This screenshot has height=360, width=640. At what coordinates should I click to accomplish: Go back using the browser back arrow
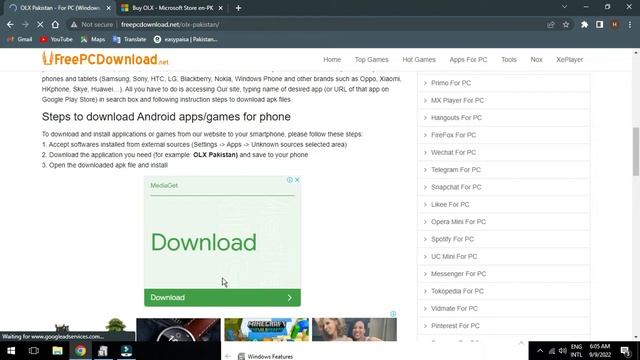click(10, 24)
